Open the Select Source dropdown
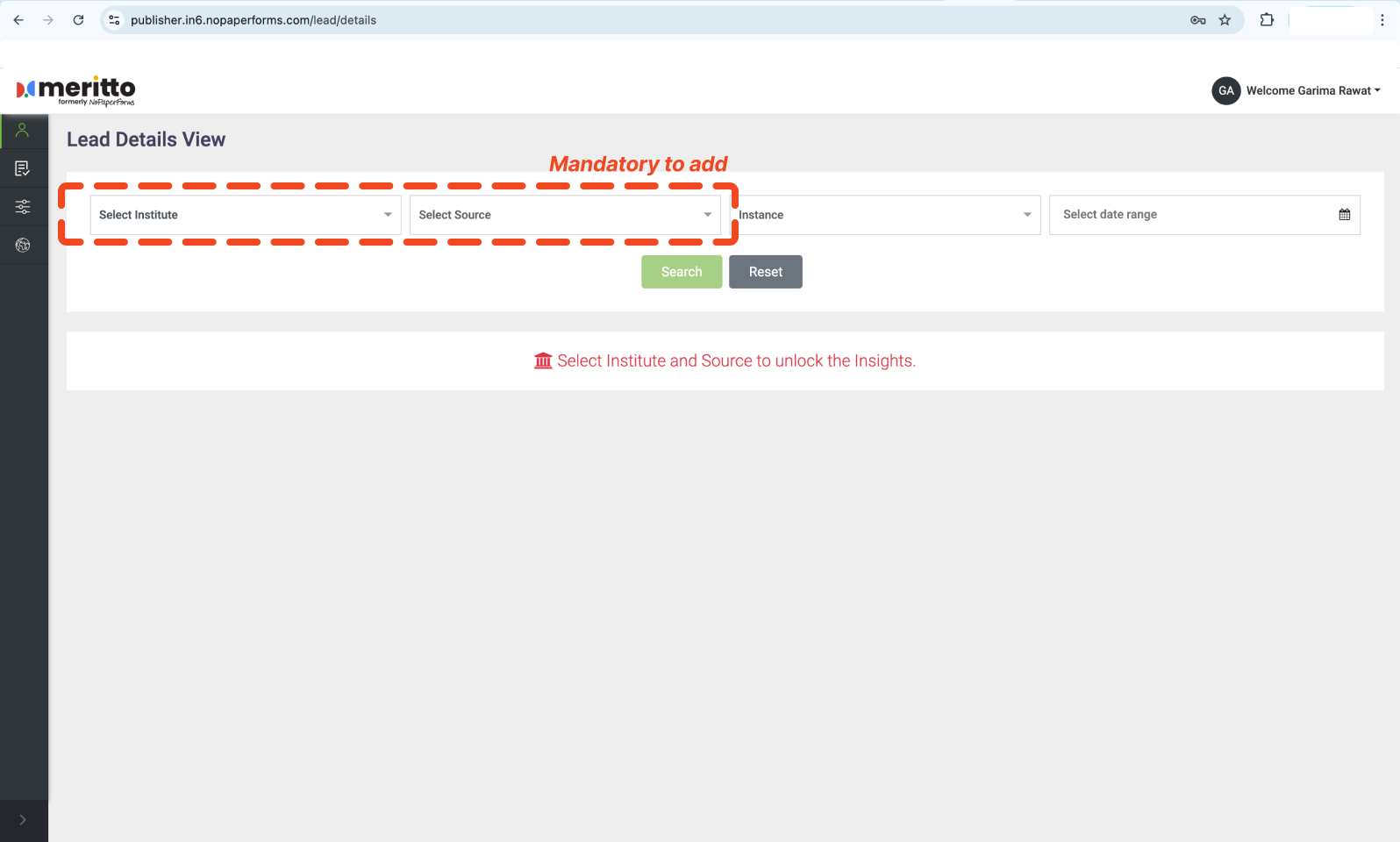The width and height of the screenshot is (1400, 842). [x=564, y=215]
